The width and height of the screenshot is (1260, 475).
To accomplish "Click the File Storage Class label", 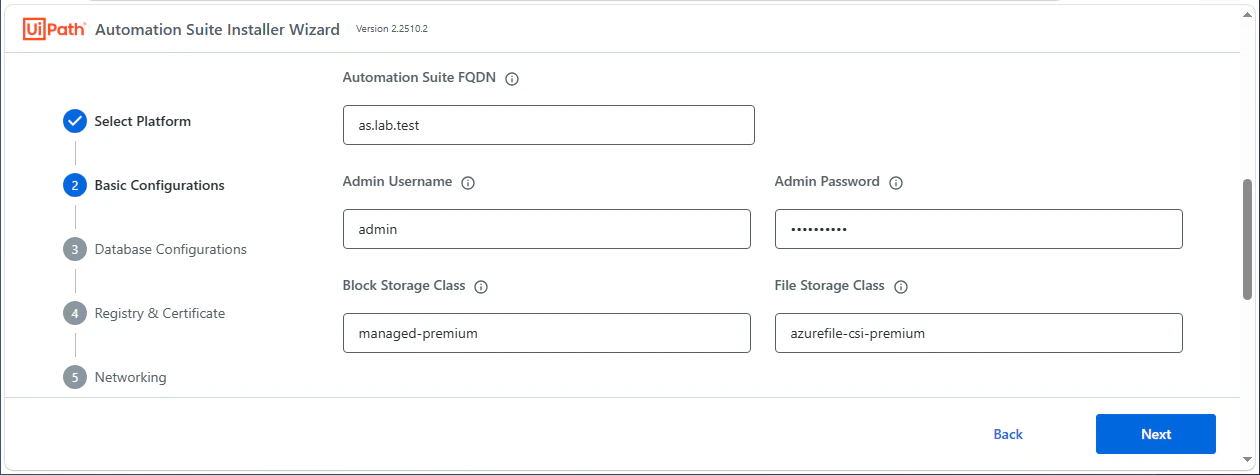I will pyautogui.click(x=830, y=285).
